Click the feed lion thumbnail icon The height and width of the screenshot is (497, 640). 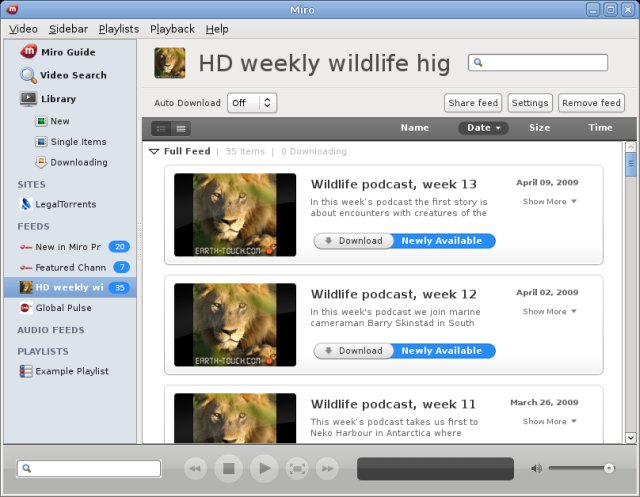click(170, 63)
